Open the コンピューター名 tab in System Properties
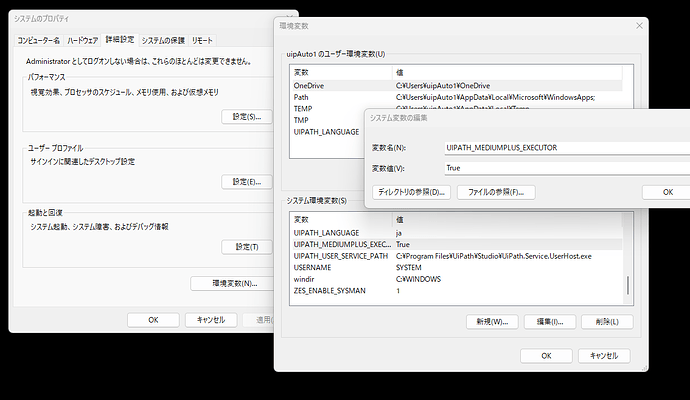The width and height of the screenshot is (690, 400). coord(38,40)
